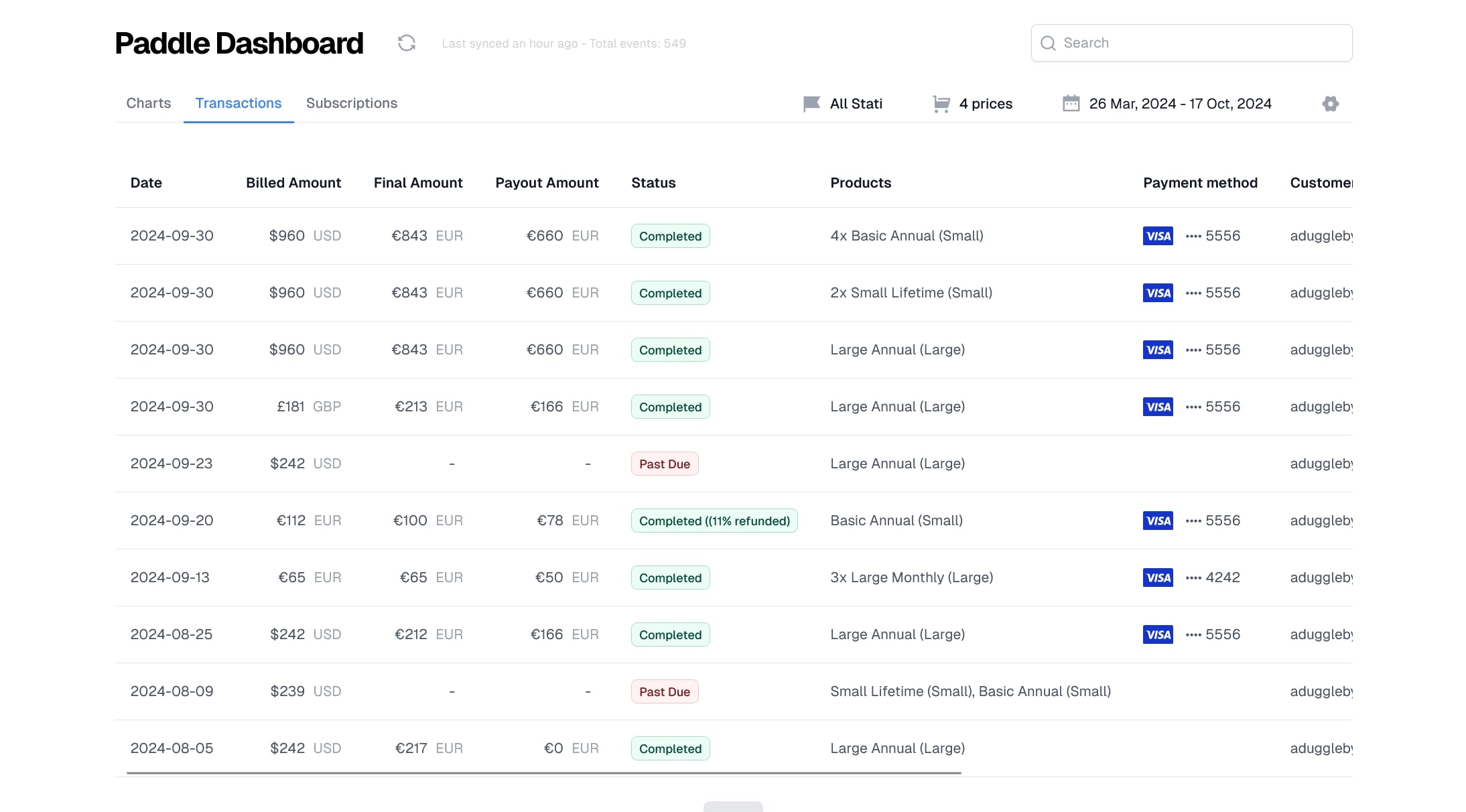Open the date range picker showing 26 Mar - 17 Oct
The width and height of the screenshot is (1466, 812).
[x=1181, y=103]
